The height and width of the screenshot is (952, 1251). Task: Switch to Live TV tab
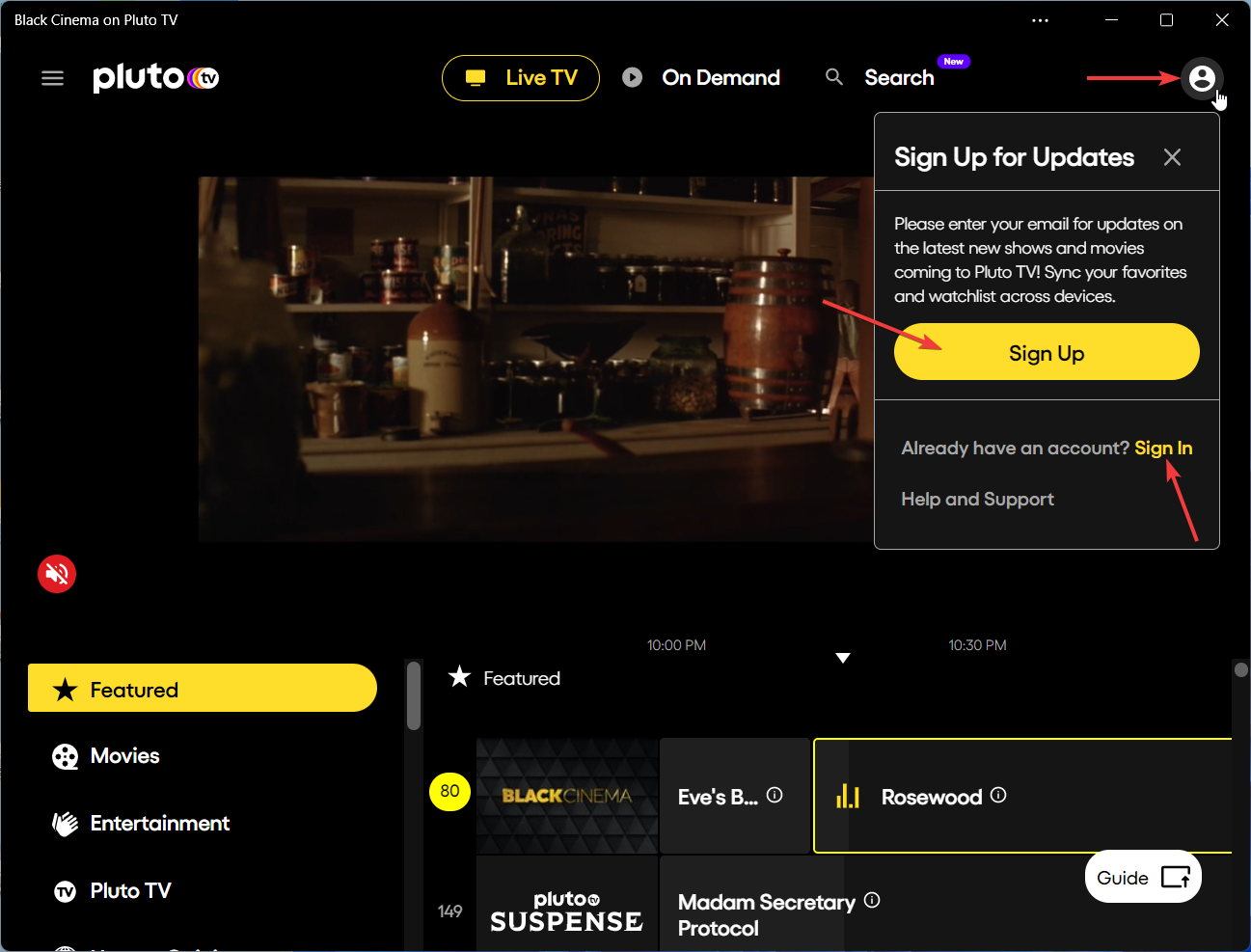pyautogui.click(x=521, y=78)
